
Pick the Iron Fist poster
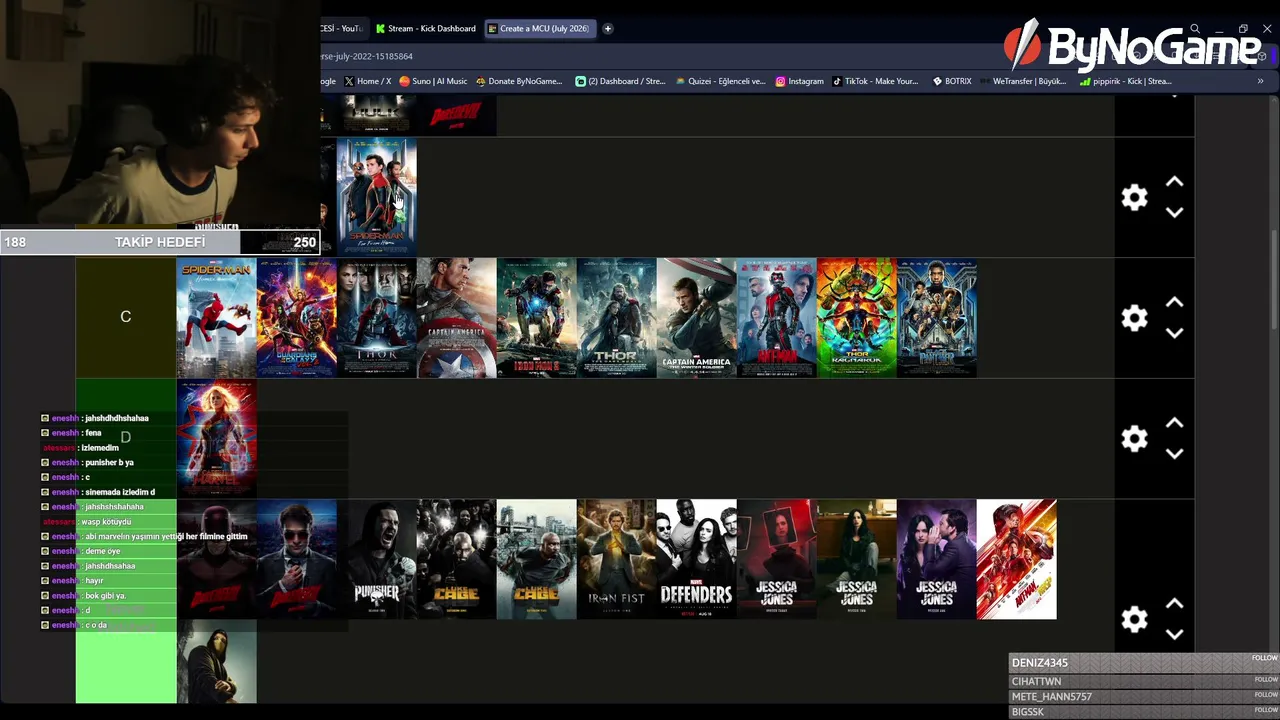coord(617,559)
